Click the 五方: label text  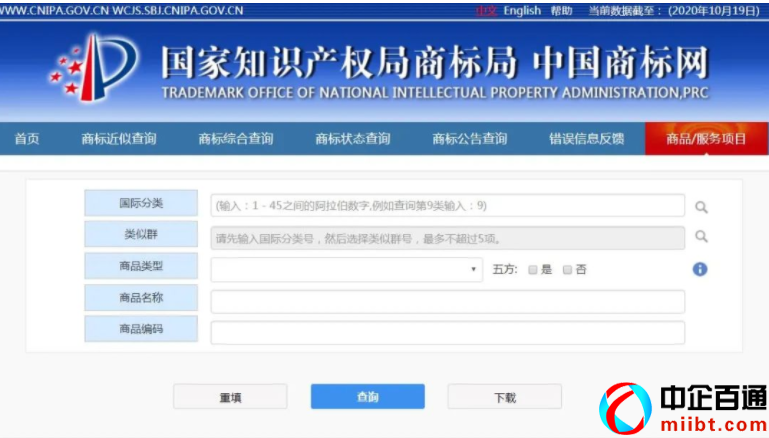pyautogui.click(x=505, y=270)
